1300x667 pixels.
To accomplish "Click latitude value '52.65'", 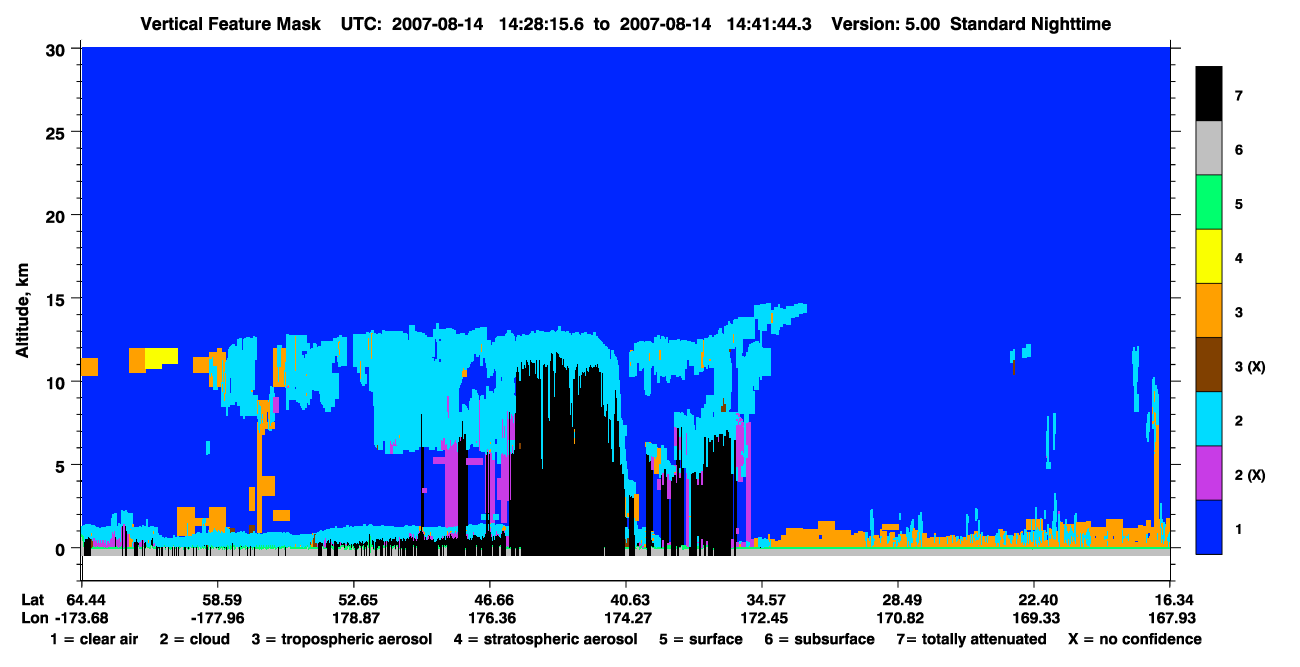I will pyautogui.click(x=354, y=599).
